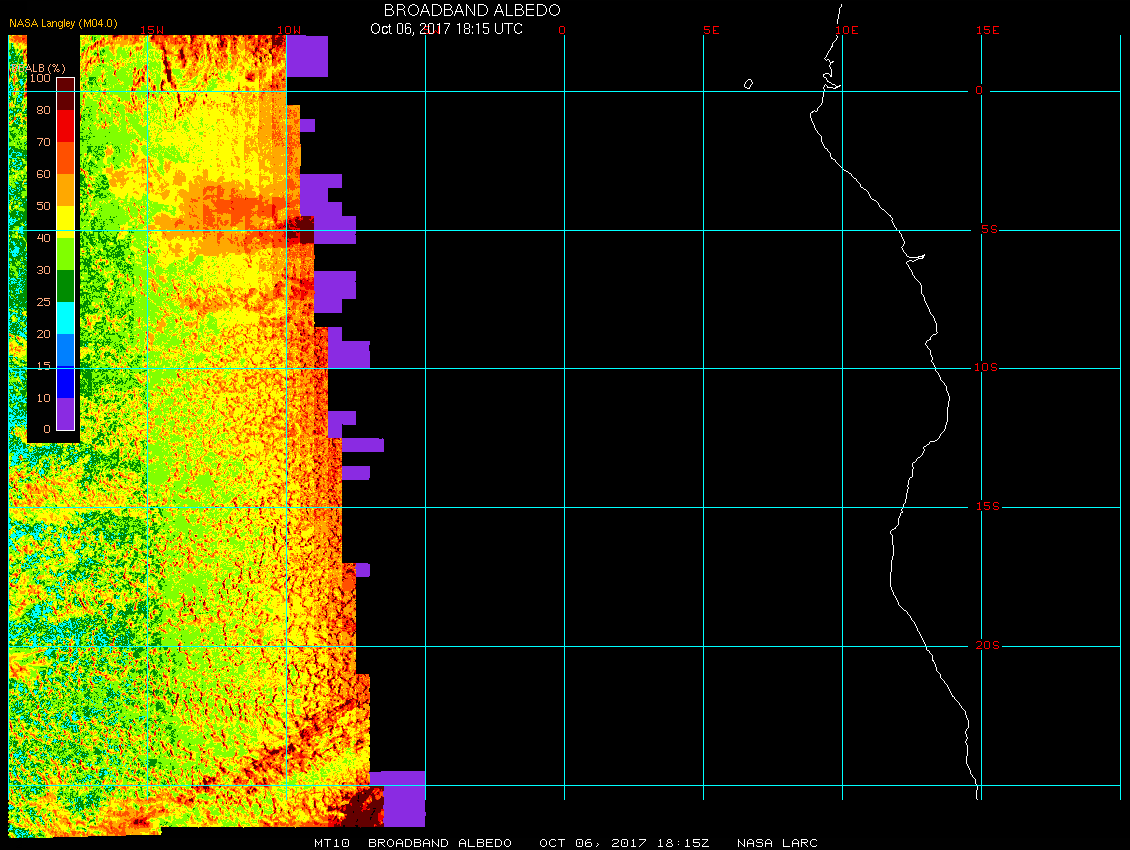1130x850 pixels.
Task: Click the 5E longitude label
Action: 711,30
